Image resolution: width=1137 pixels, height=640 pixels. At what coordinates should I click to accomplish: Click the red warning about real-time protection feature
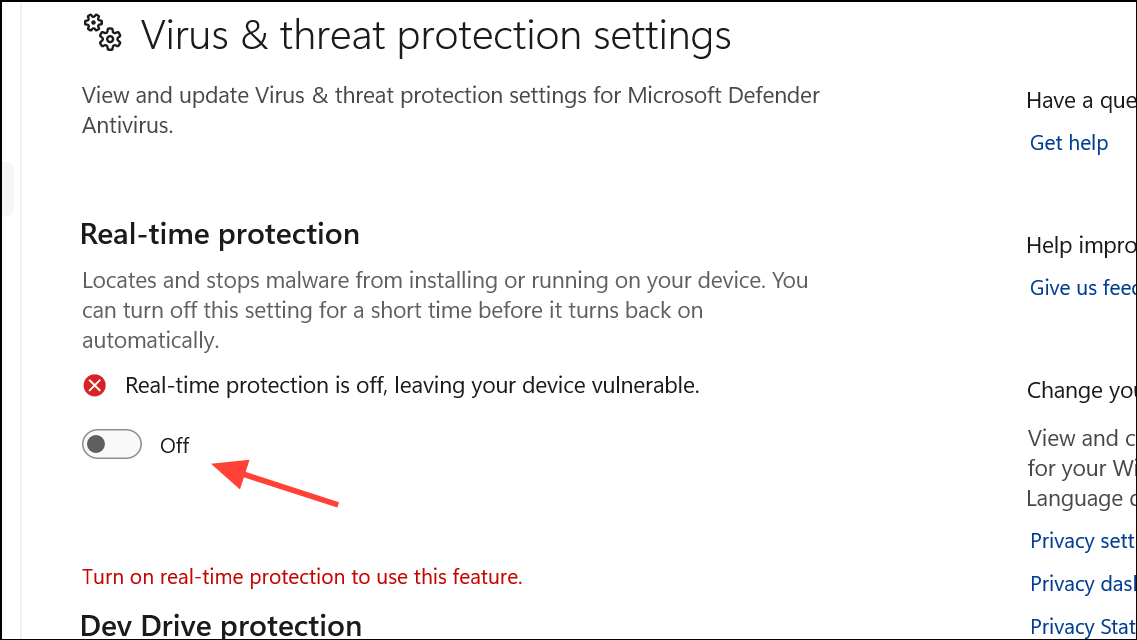coord(302,577)
